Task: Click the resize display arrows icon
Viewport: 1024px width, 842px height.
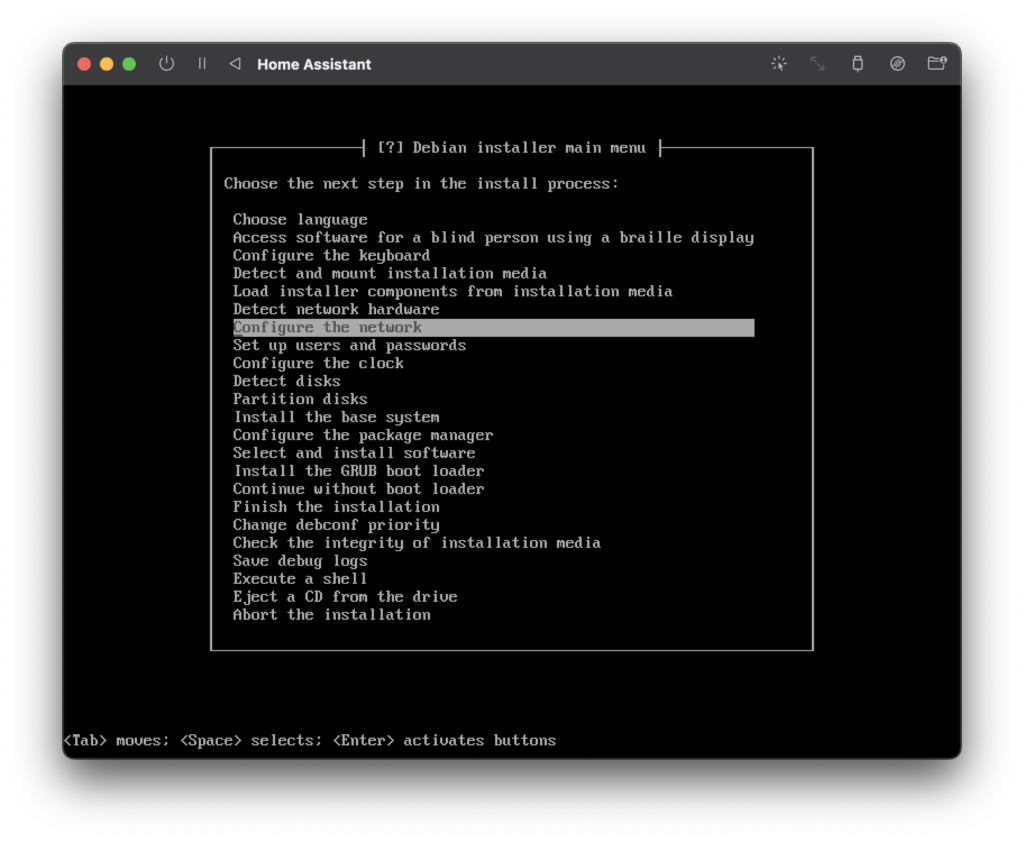Action: click(x=818, y=63)
